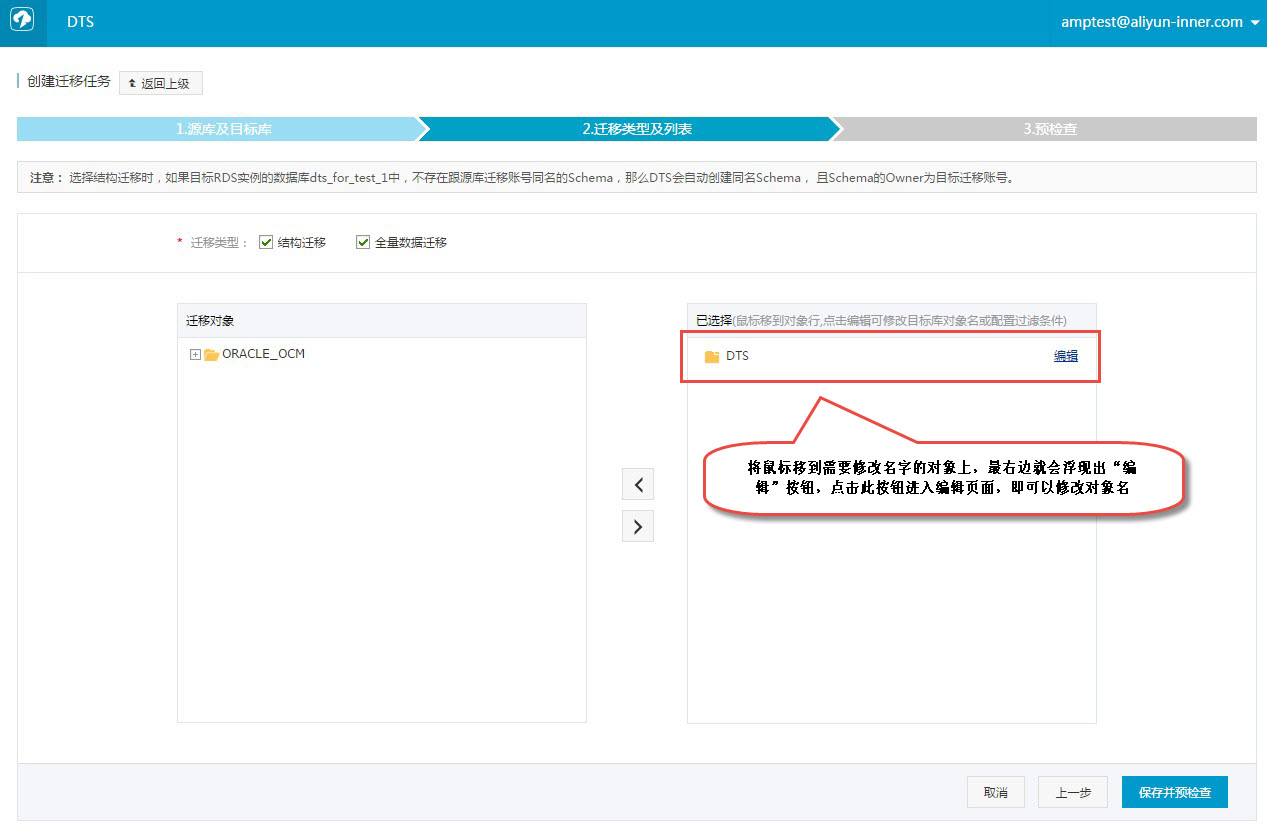Viewport: 1267px width, 838px height.
Task: Click the folder icon beside DTS object
Action: pos(710,355)
